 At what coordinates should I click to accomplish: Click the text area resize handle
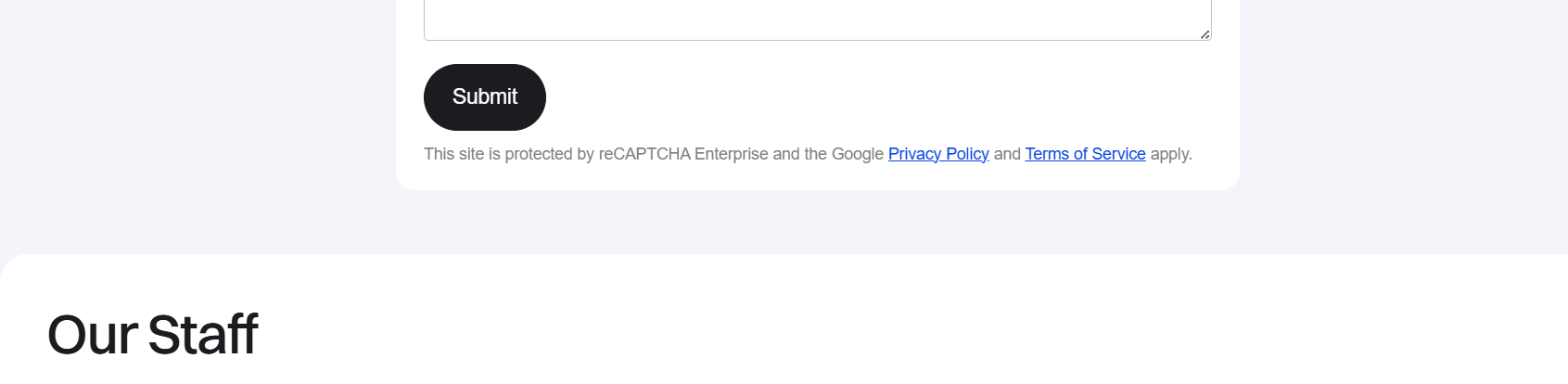click(x=1205, y=34)
